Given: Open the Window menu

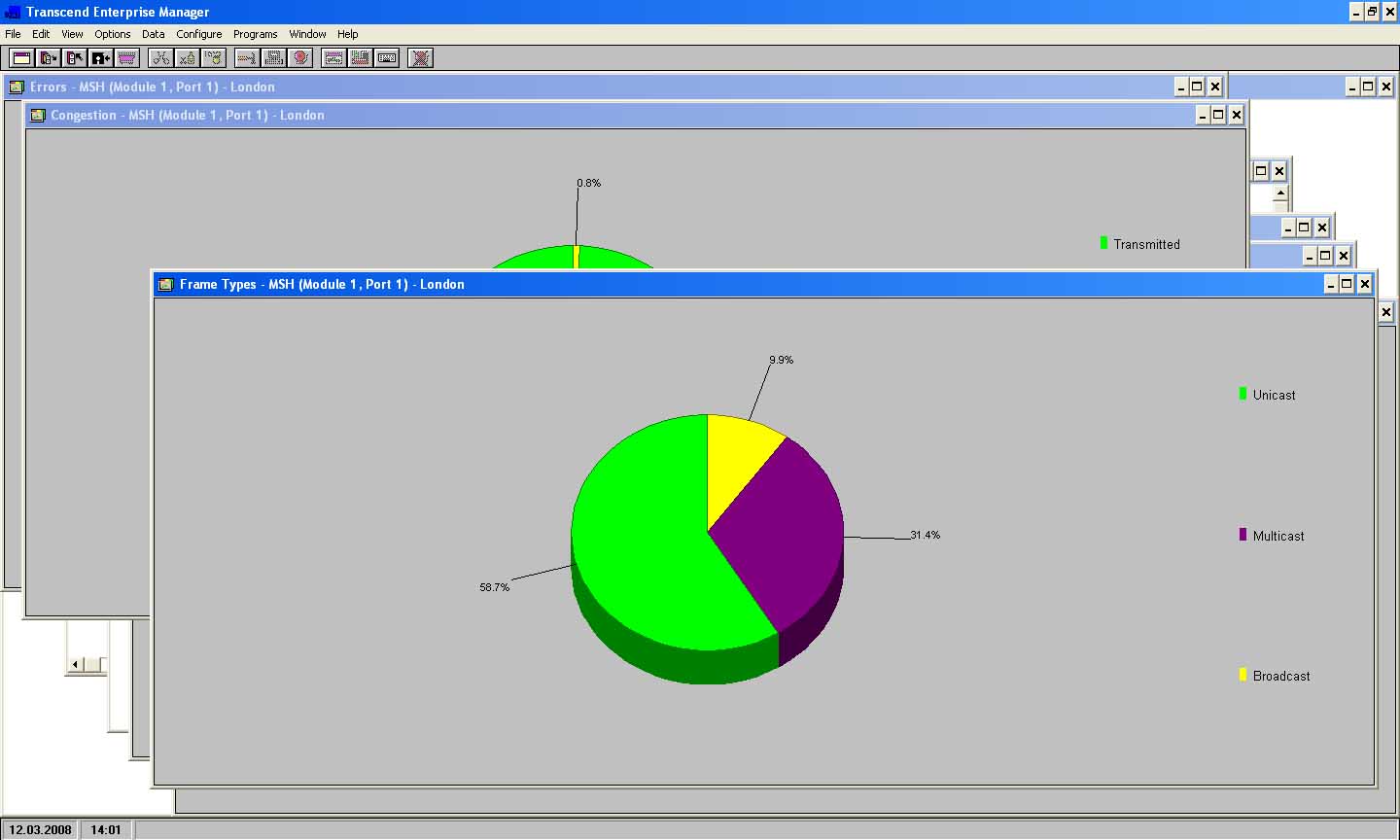Looking at the screenshot, I should coord(307,34).
